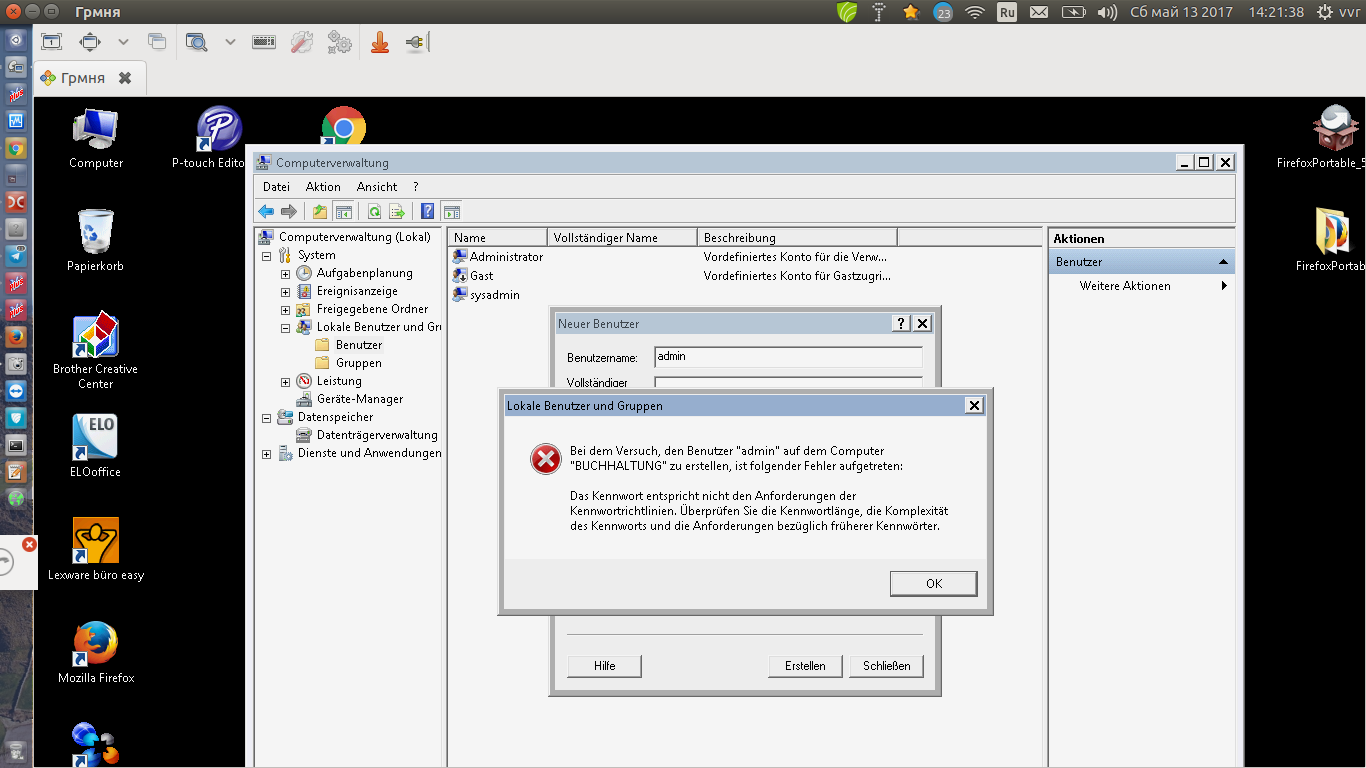Expand the Dienste und Anwendungen node
1366x768 pixels.
266,454
